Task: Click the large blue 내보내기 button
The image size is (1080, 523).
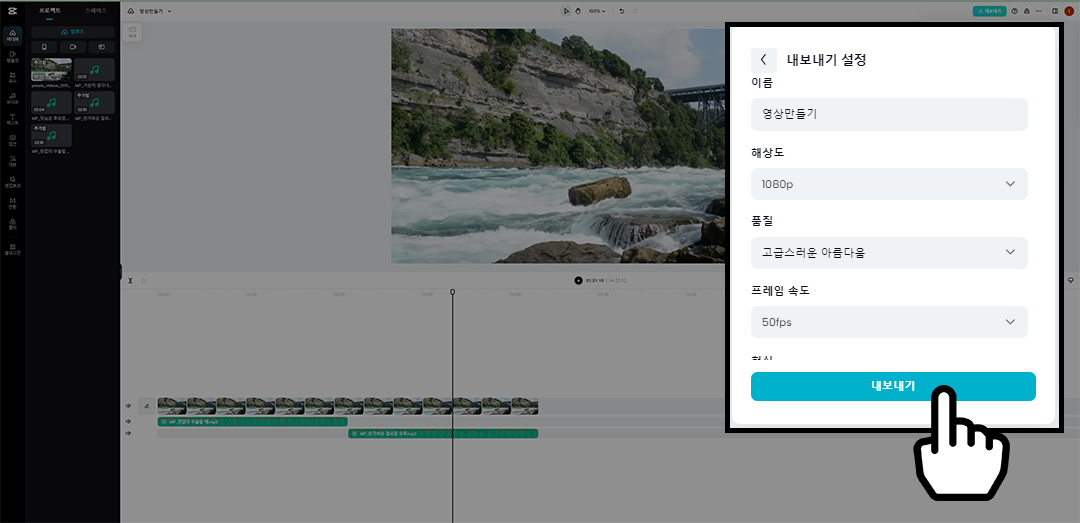Action: (x=893, y=387)
